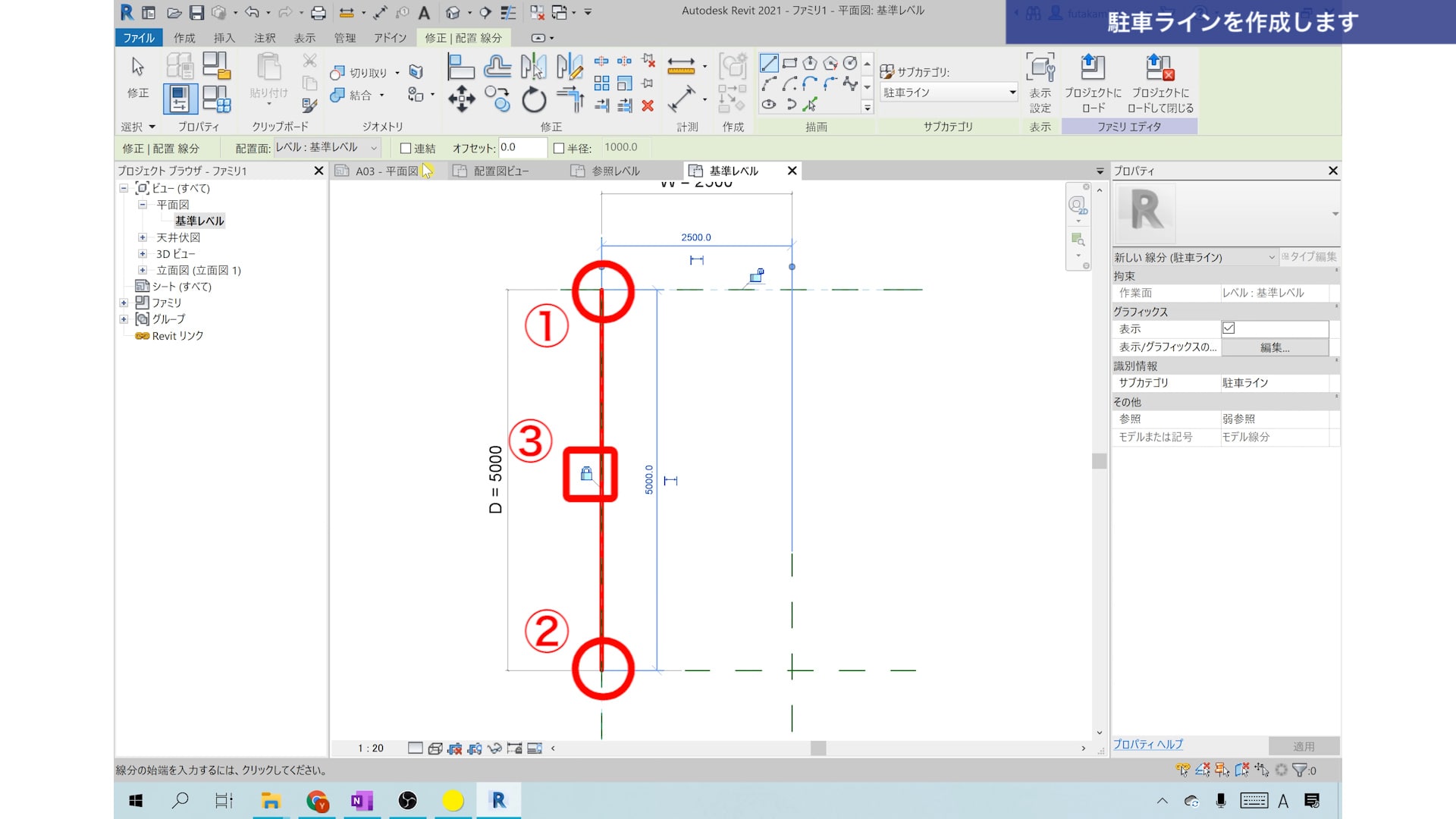Click the Rotate tool icon
The image size is (1456, 819).
coord(534,99)
